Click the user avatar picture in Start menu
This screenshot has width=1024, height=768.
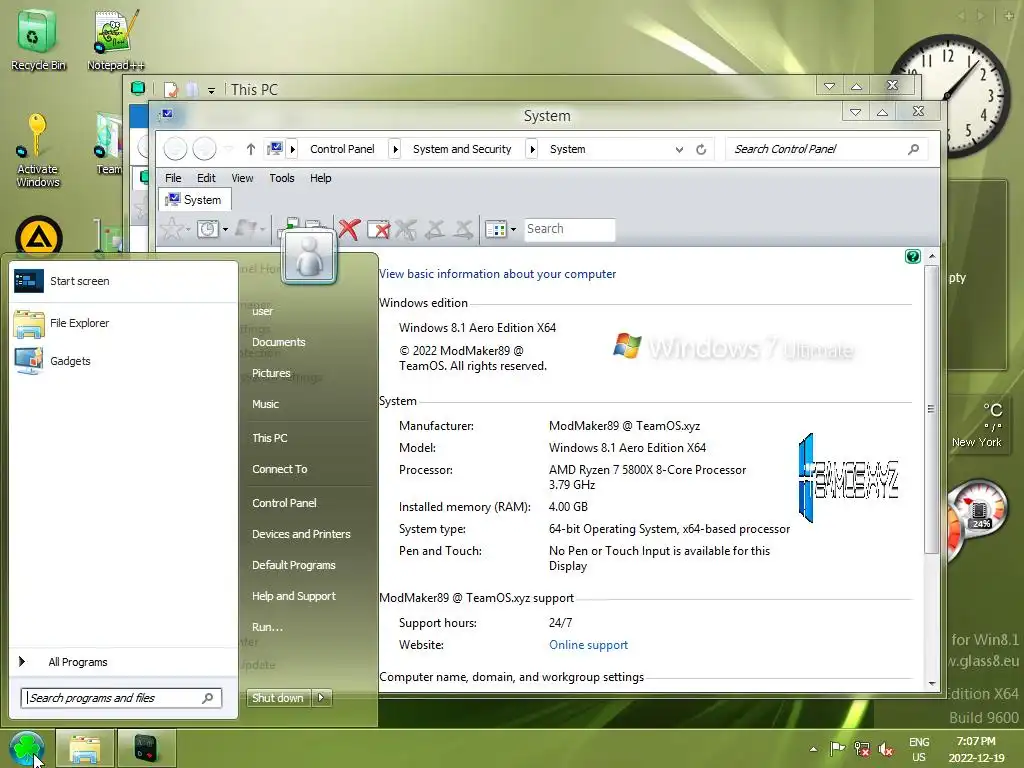[310, 257]
